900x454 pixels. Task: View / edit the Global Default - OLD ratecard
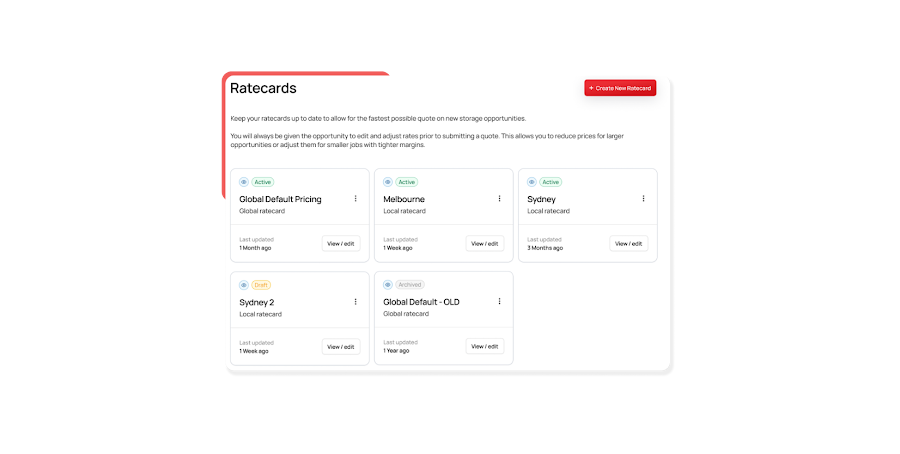coord(485,346)
